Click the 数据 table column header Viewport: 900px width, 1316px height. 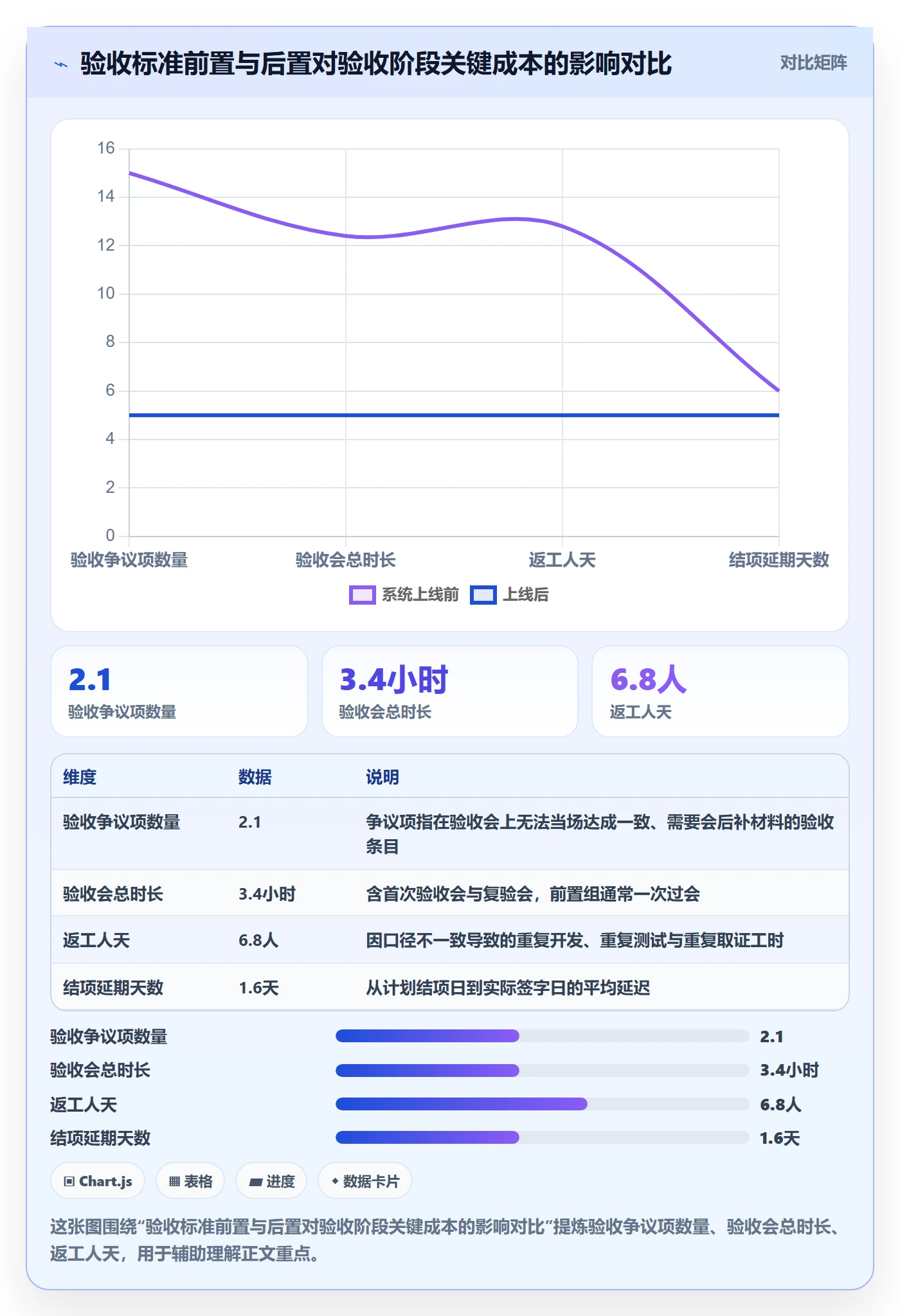255,778
